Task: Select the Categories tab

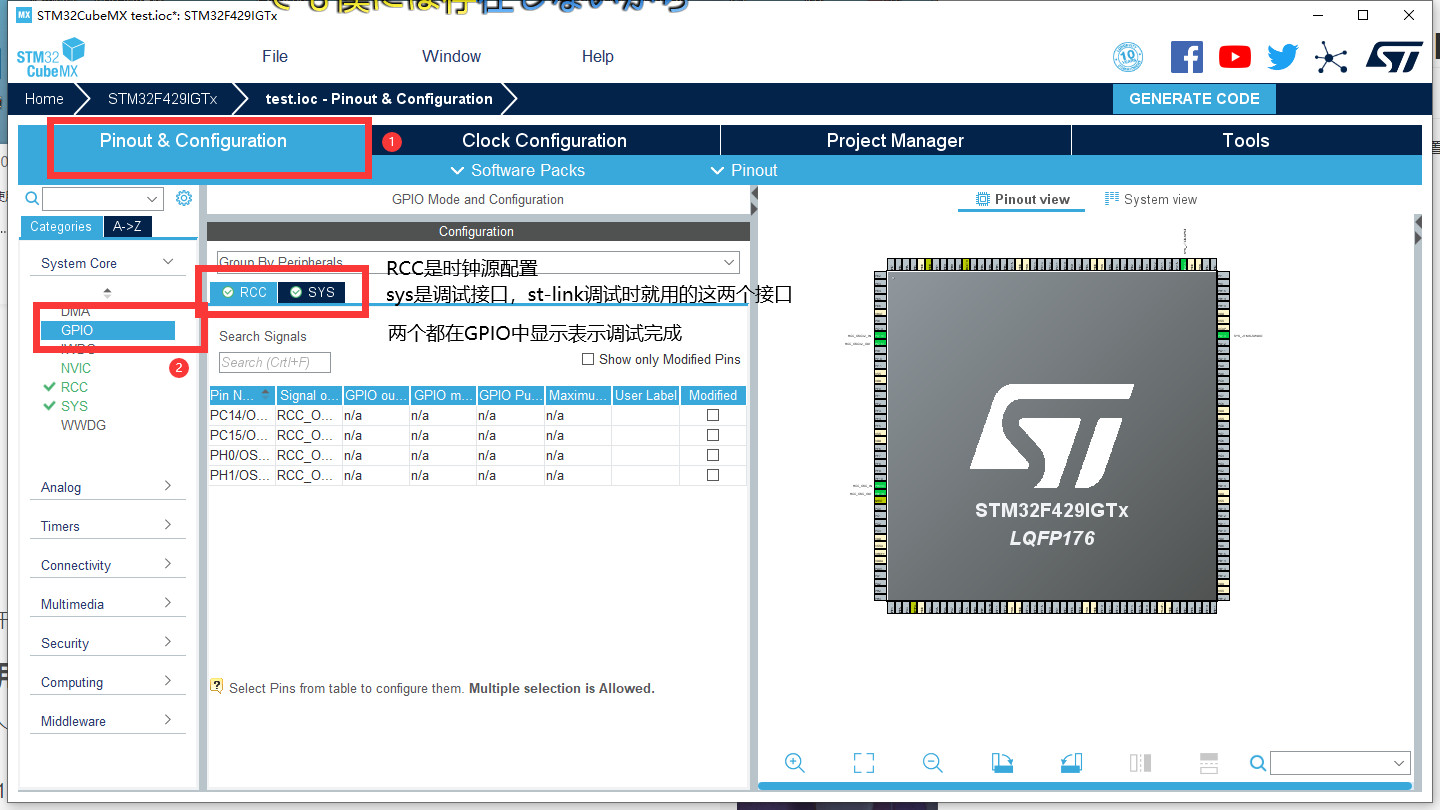Action: (61, 226)
